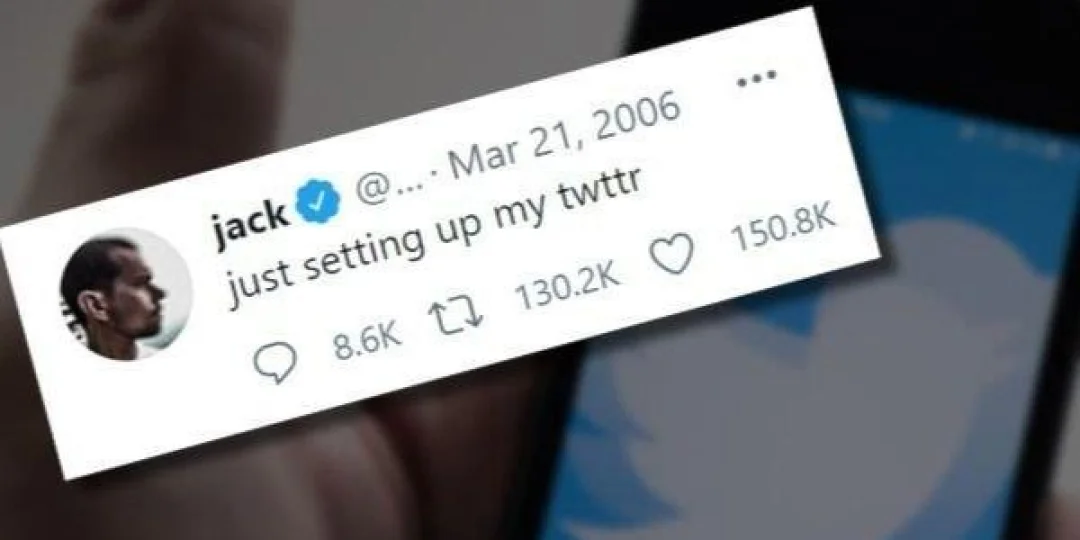
Task: Click the reply speech bubble icon
Action: coord(275,362)
